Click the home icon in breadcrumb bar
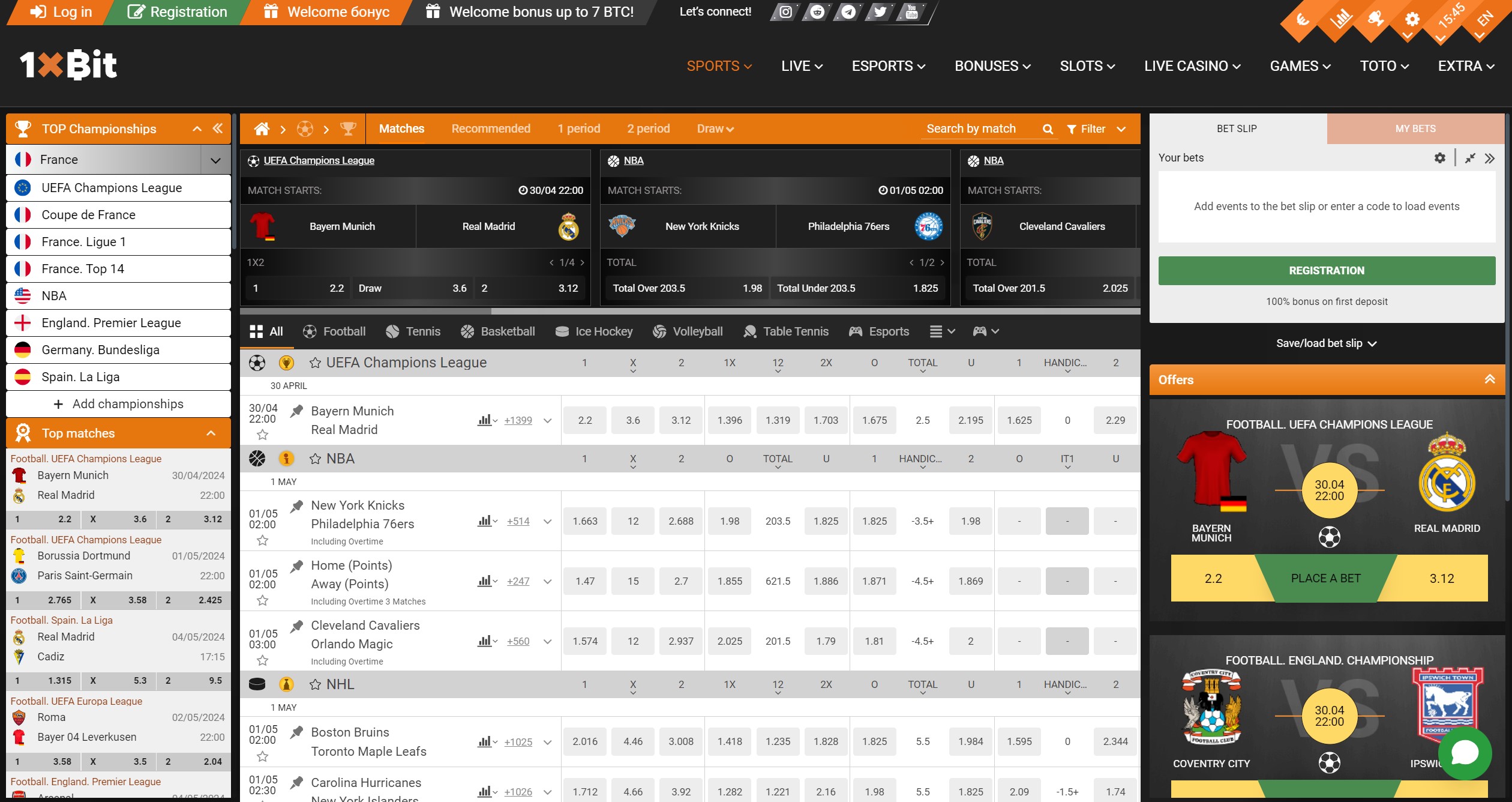This screenshot has width=1512, height=802. pos(262,128)
